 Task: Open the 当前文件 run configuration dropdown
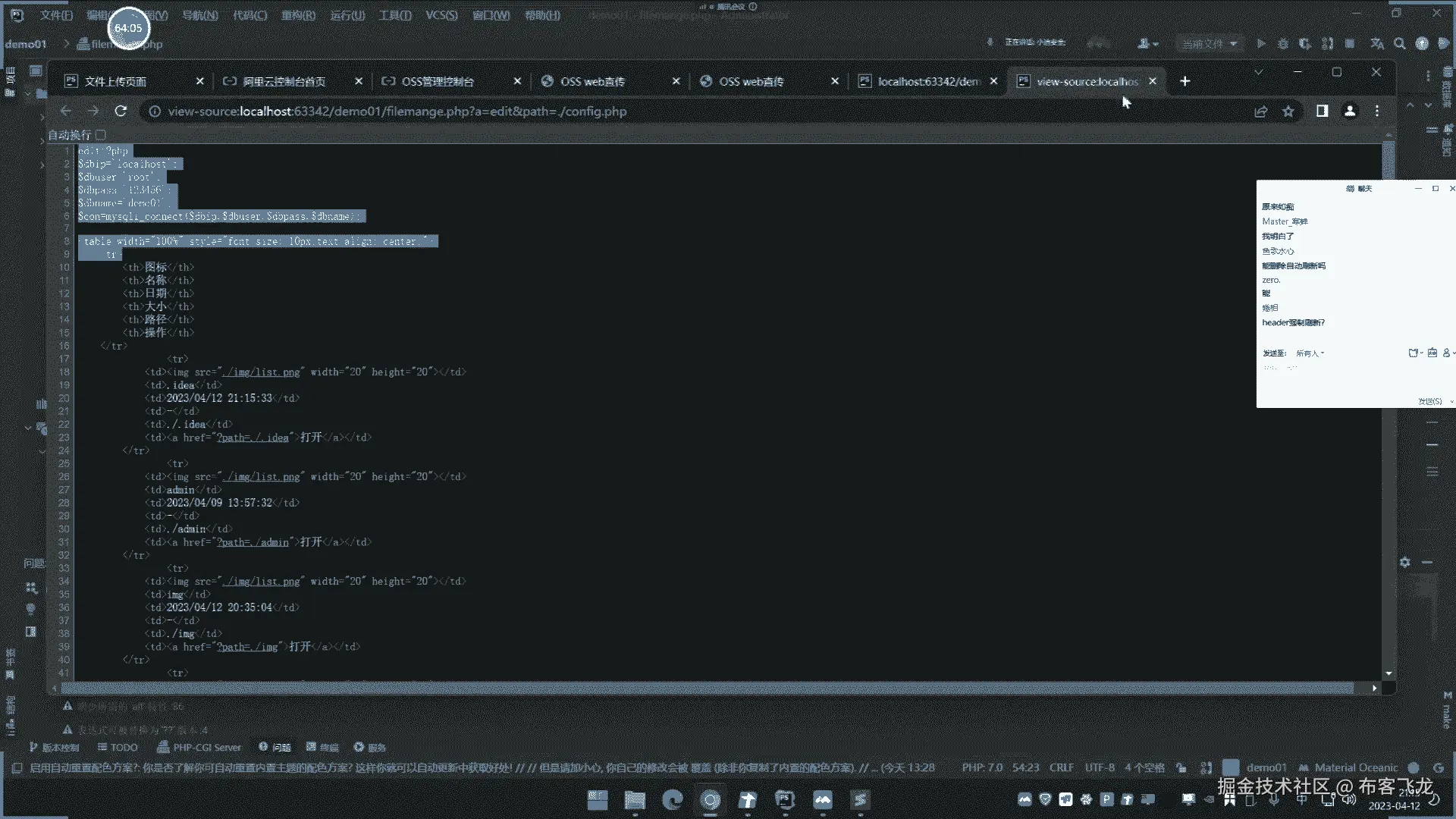tap(1209, 44)
